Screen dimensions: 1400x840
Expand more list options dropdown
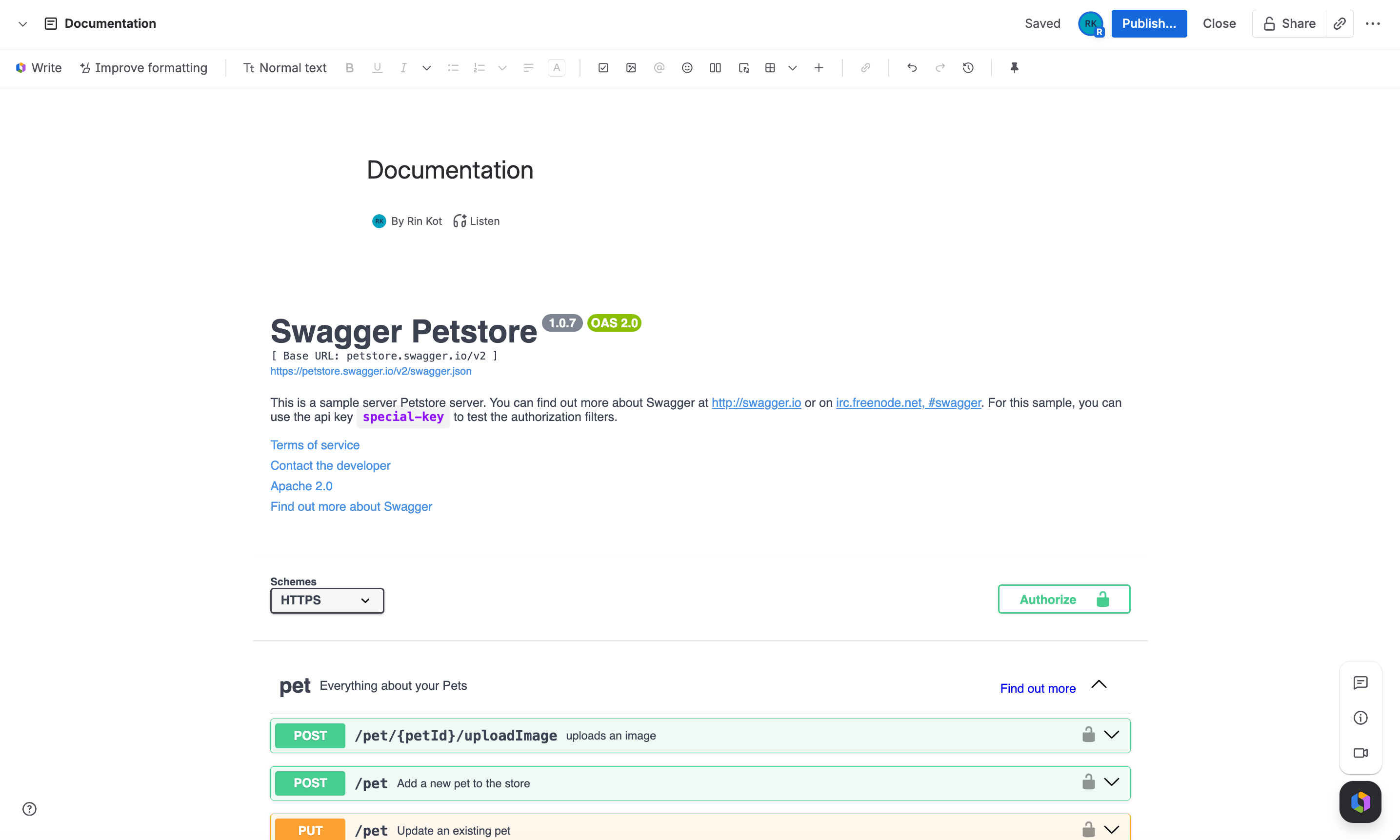502,68
